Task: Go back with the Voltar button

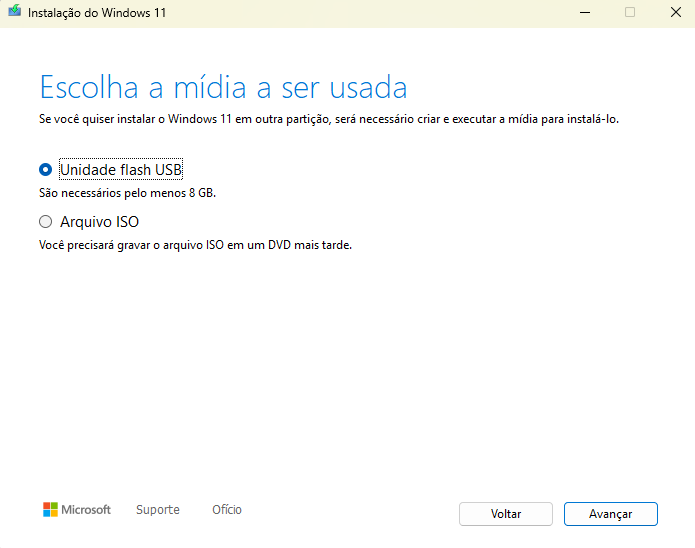Action: [506, 514]
